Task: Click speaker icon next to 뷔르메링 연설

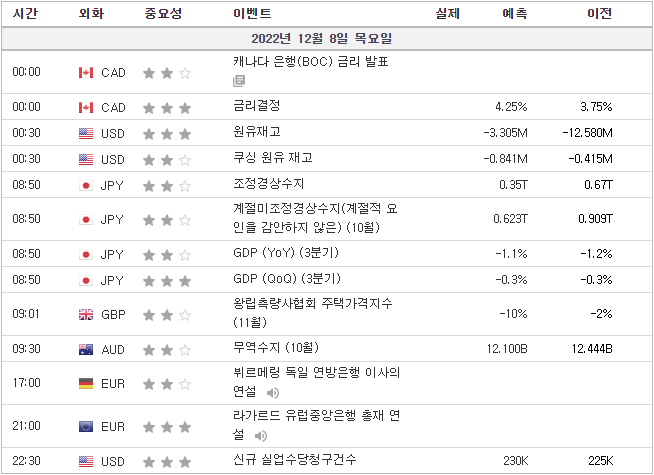Action: click(272, 393)
